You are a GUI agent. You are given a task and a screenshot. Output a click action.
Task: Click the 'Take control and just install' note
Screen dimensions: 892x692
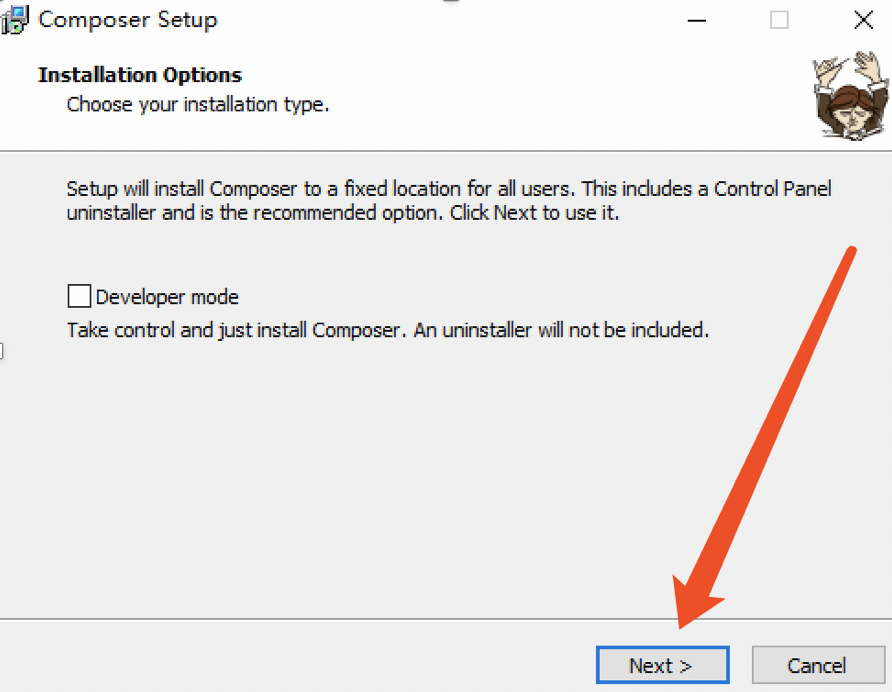coord(388,330)
